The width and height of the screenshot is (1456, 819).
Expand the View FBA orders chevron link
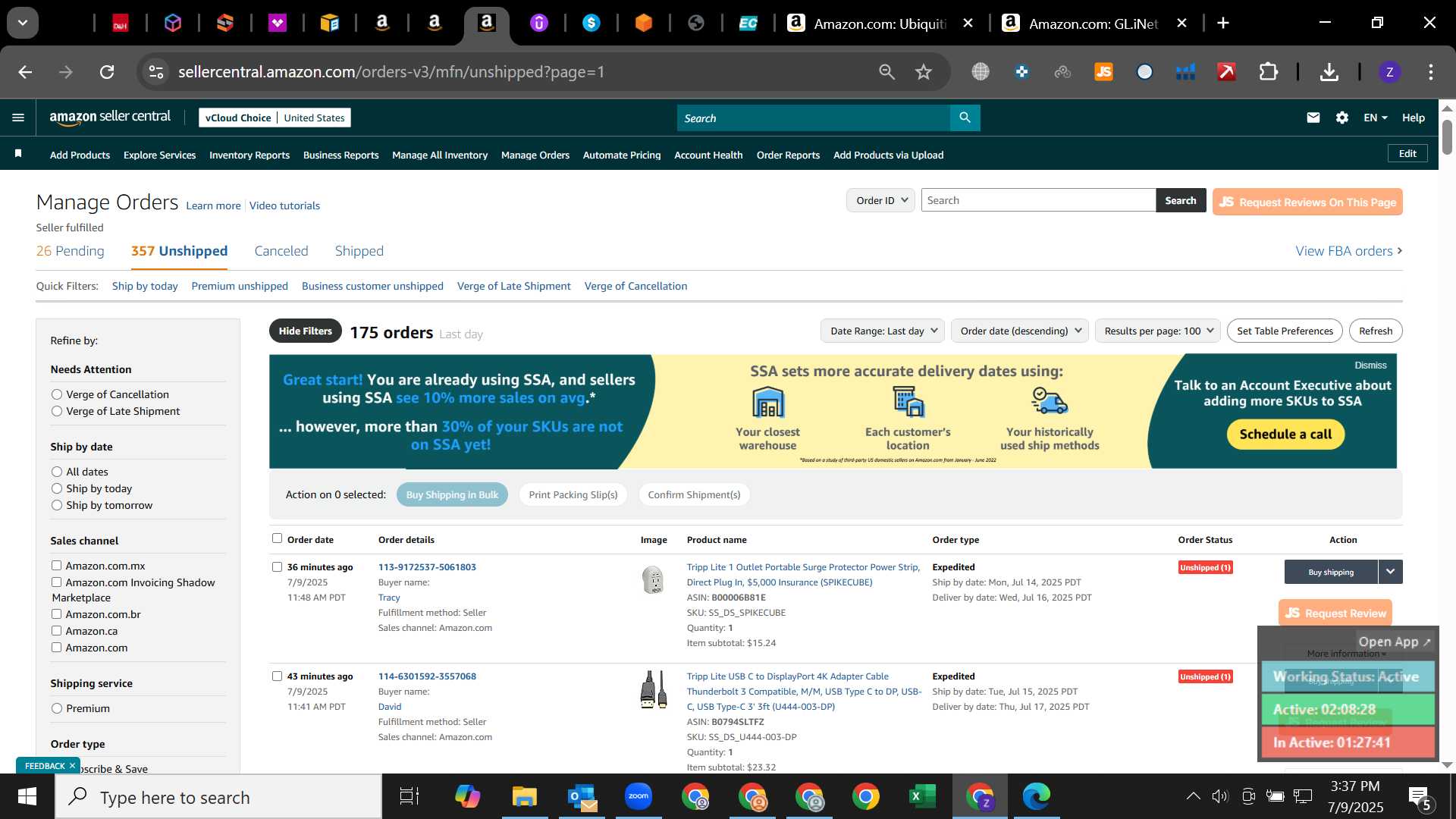[x=1349, y=251]
